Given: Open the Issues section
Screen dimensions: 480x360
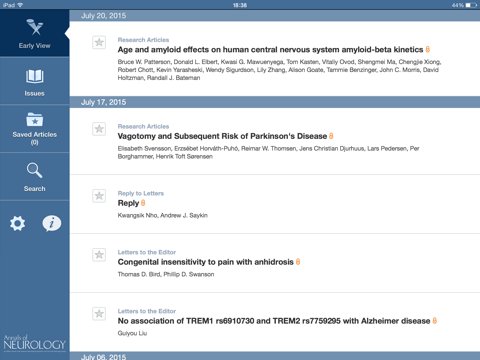Looking at the screenshot, I should coord(34,82).
